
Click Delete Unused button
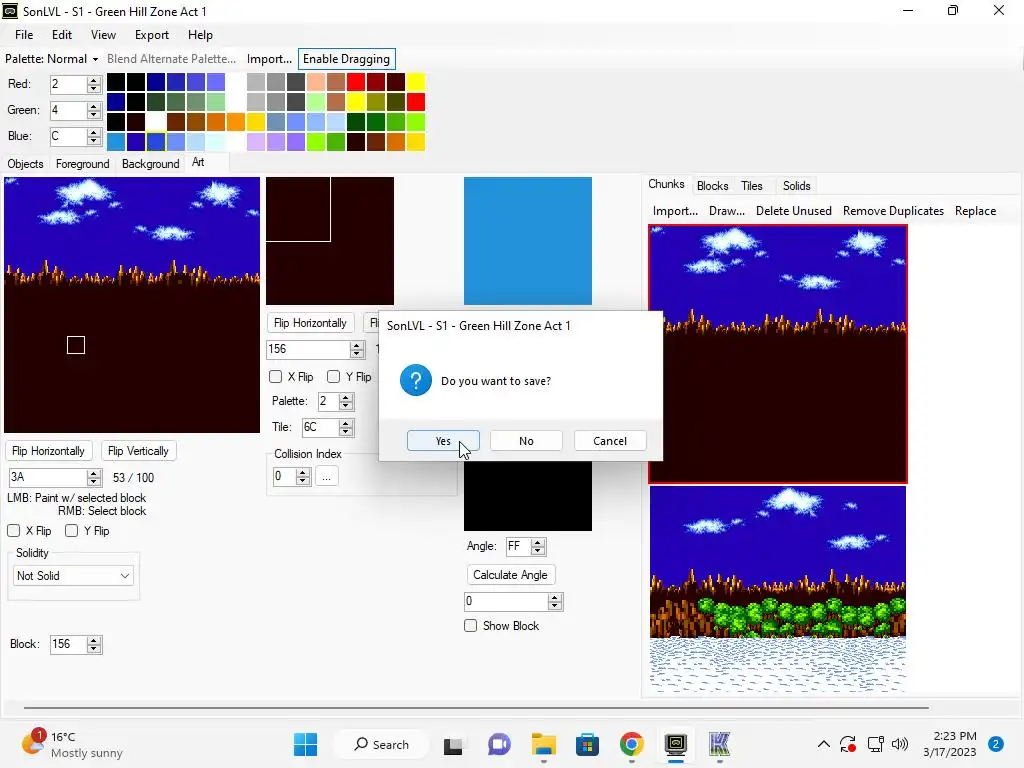[793, 211]
